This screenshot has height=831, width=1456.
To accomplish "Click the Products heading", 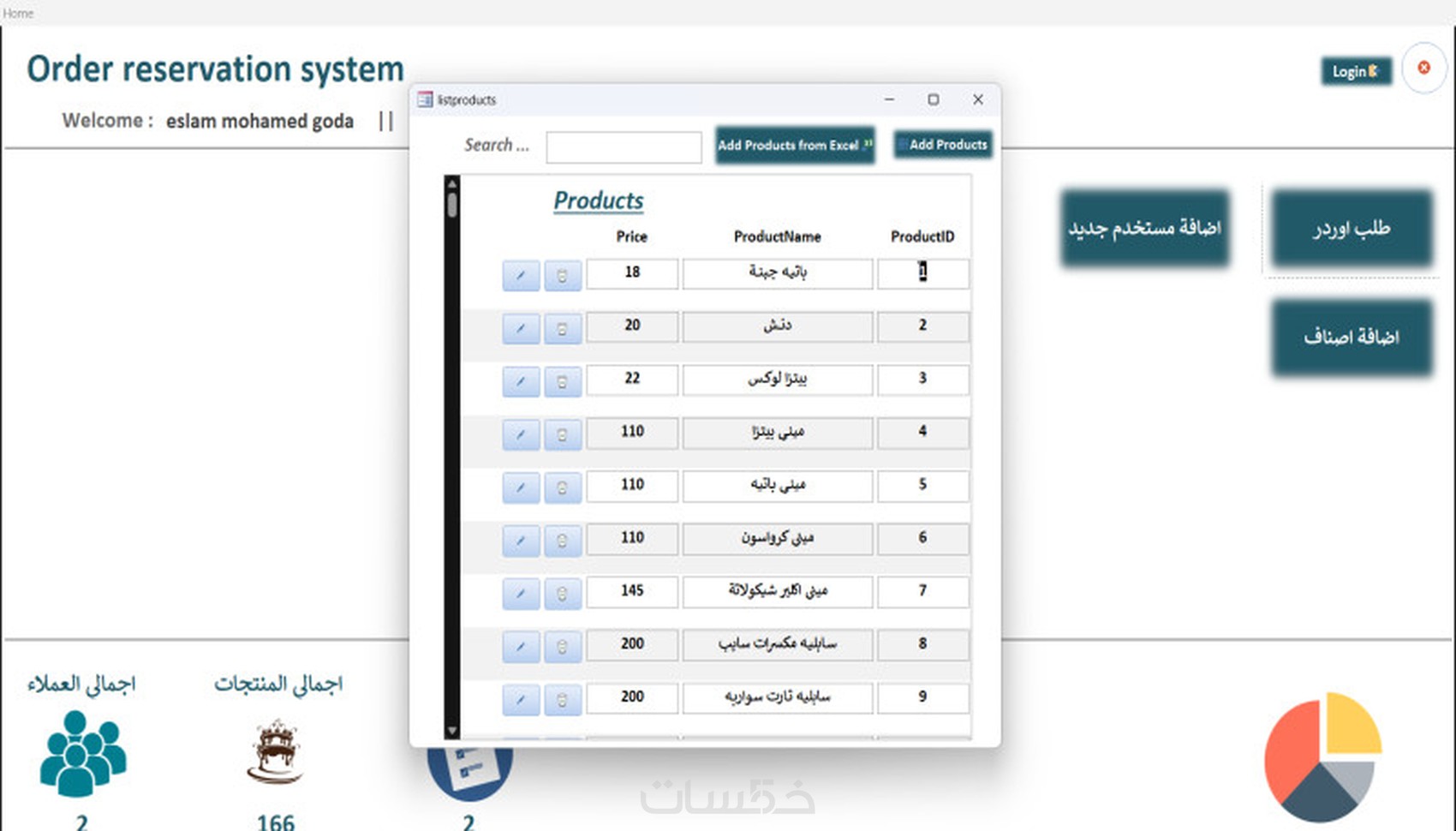I will coord(598,200).
